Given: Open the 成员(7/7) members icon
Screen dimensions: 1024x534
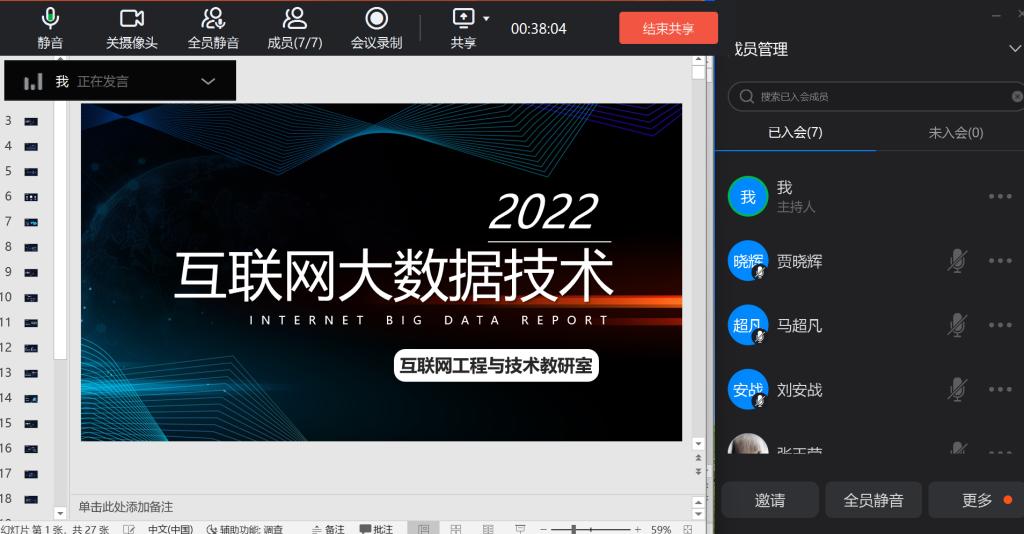Looking at the screenshot, I should pos(294,28).
